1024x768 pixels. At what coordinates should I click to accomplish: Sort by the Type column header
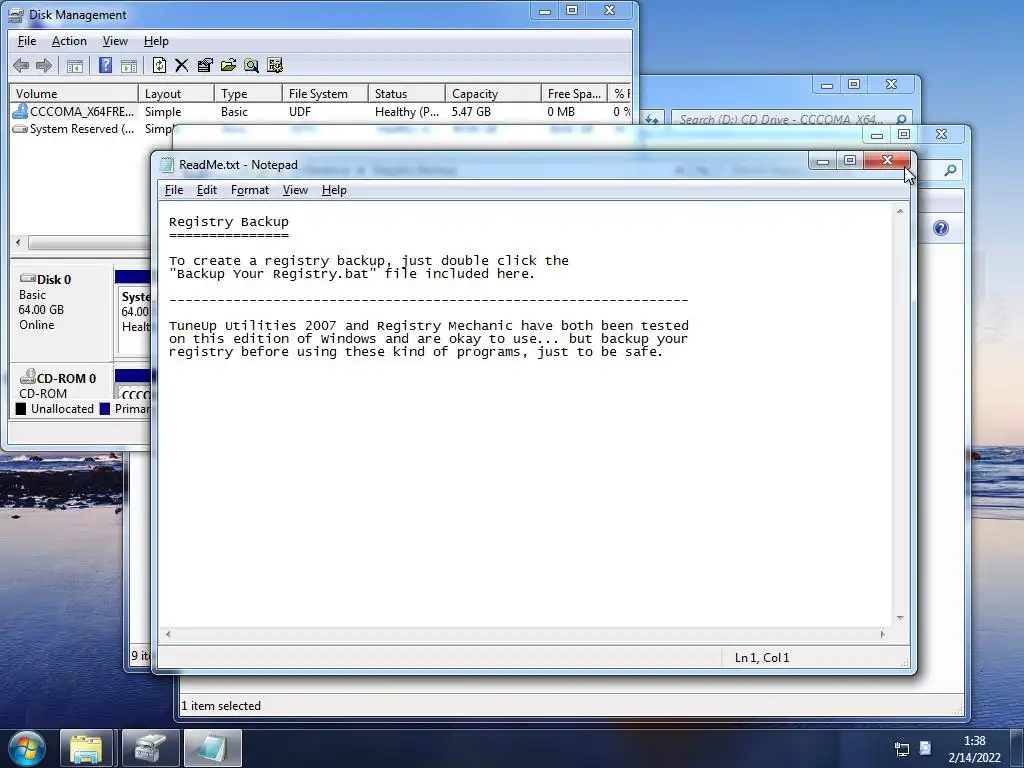tap(248, 93)
